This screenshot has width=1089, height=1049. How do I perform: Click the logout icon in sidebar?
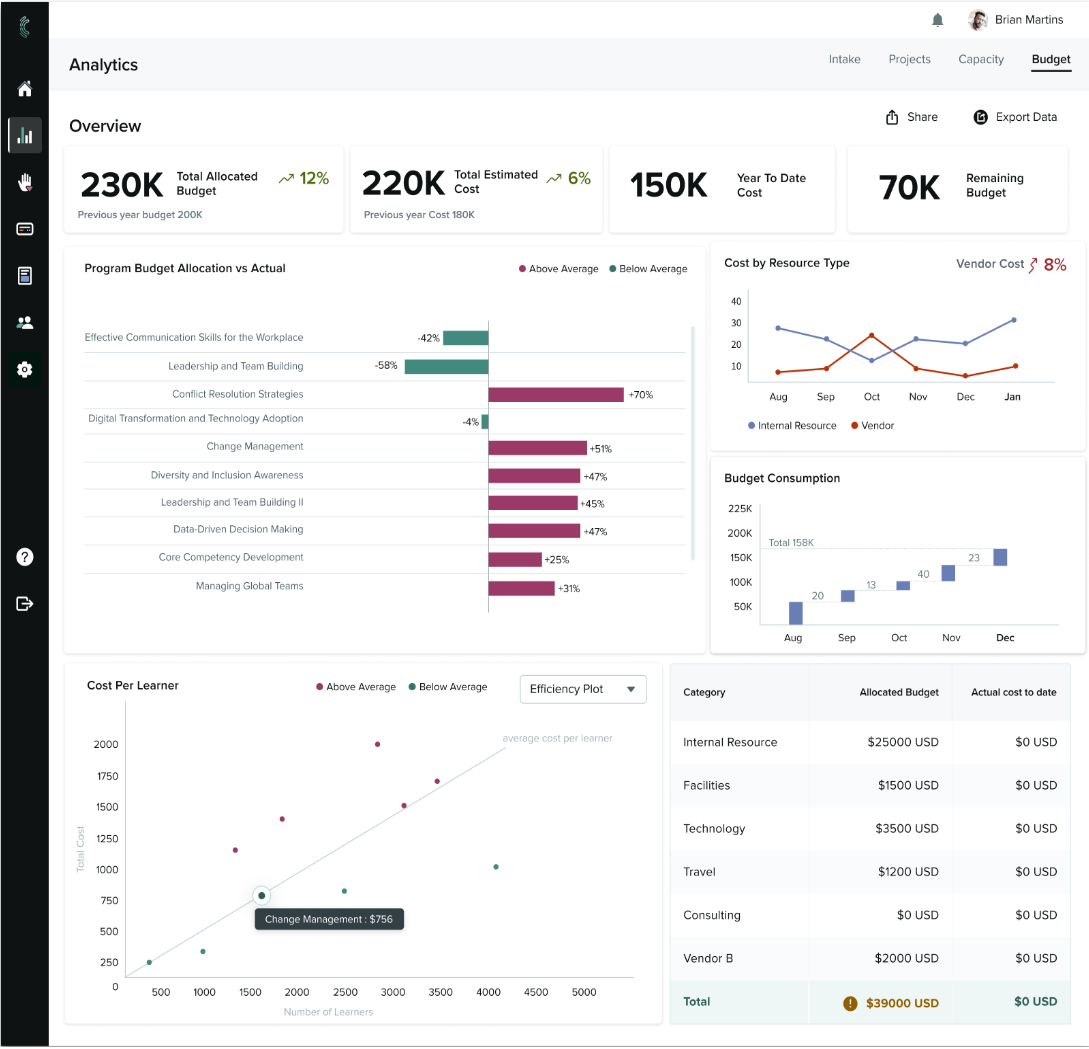(25, 603)
